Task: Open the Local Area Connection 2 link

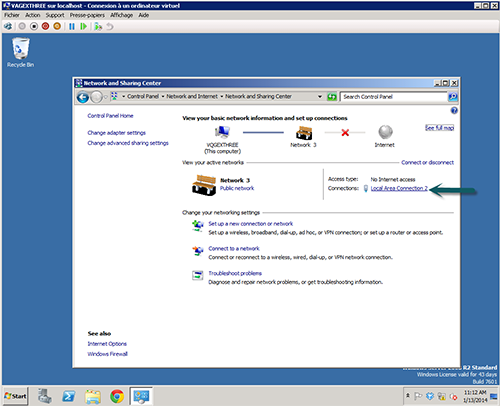Action: (399, 188)
